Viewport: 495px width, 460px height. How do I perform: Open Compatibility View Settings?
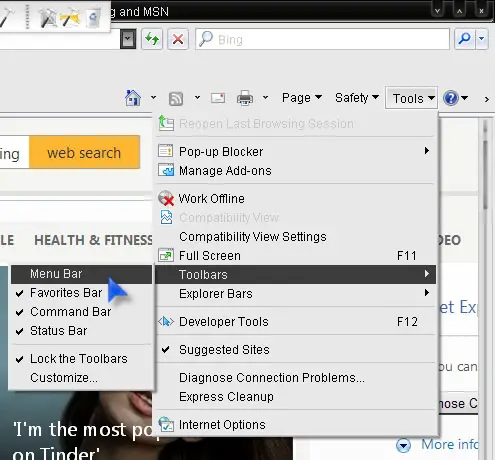(x=295, y=237)
